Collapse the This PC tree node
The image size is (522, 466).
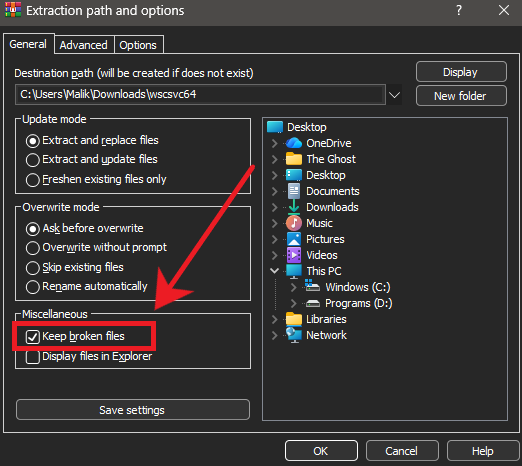click(274, 271)
